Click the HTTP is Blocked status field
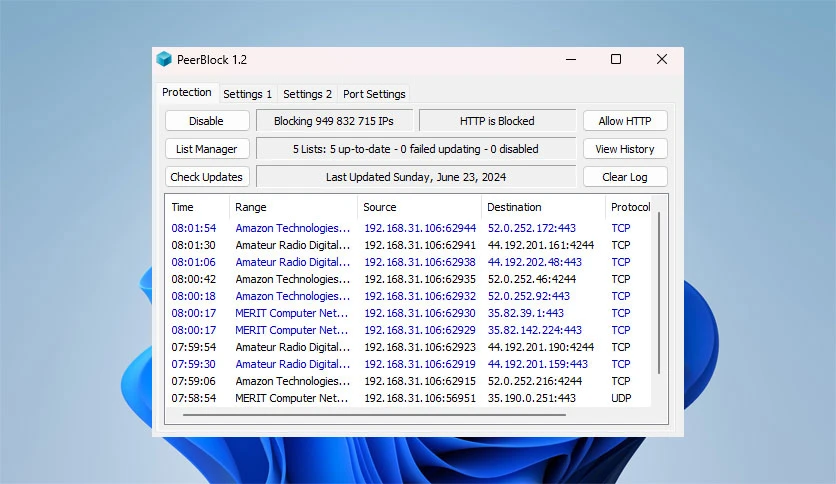This screenshot has width=836, height=484. point(497,121)
